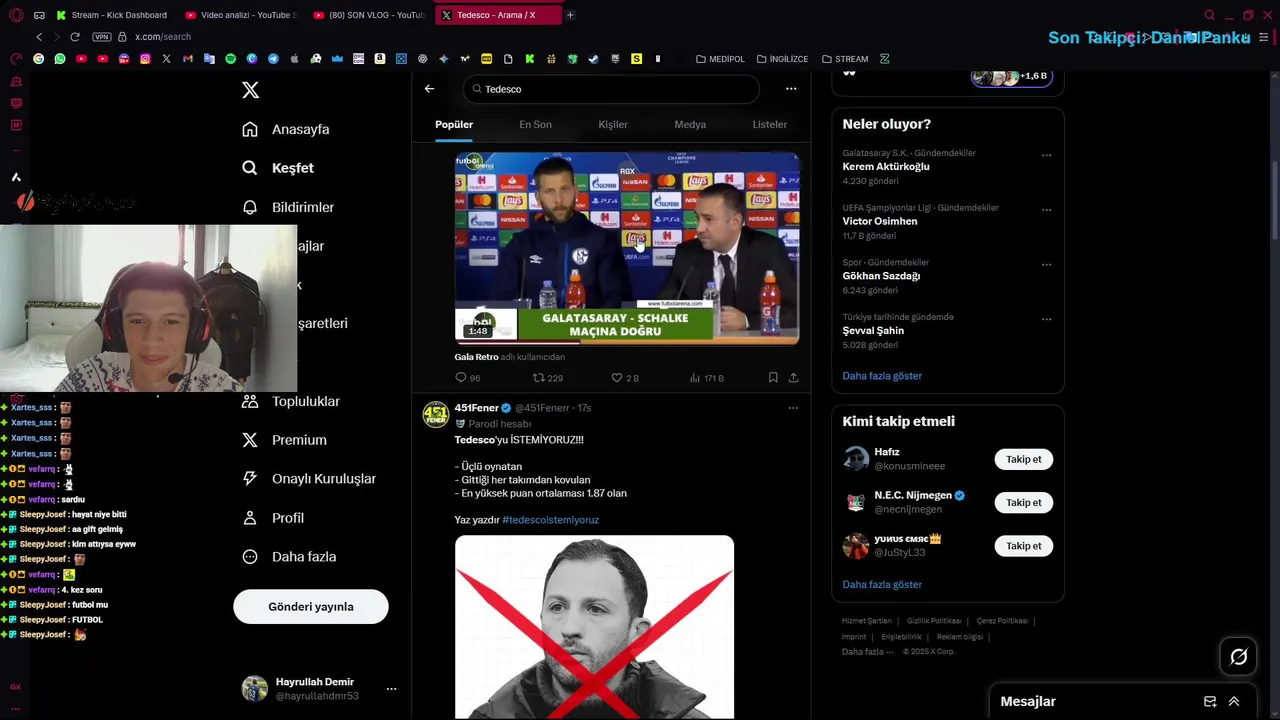Click the page vertical scrollbar
The image size is (1280, 720).
[x=1274, y=200]
